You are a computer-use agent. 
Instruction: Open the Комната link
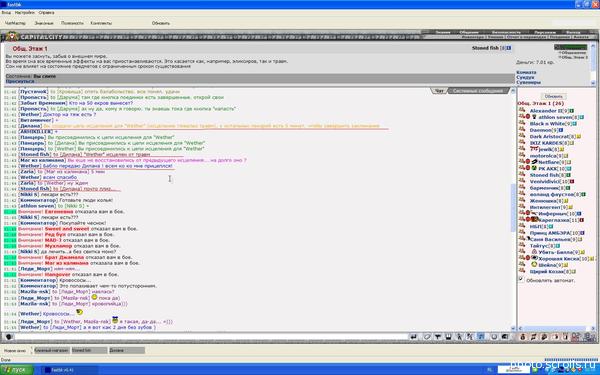point(527,73)
